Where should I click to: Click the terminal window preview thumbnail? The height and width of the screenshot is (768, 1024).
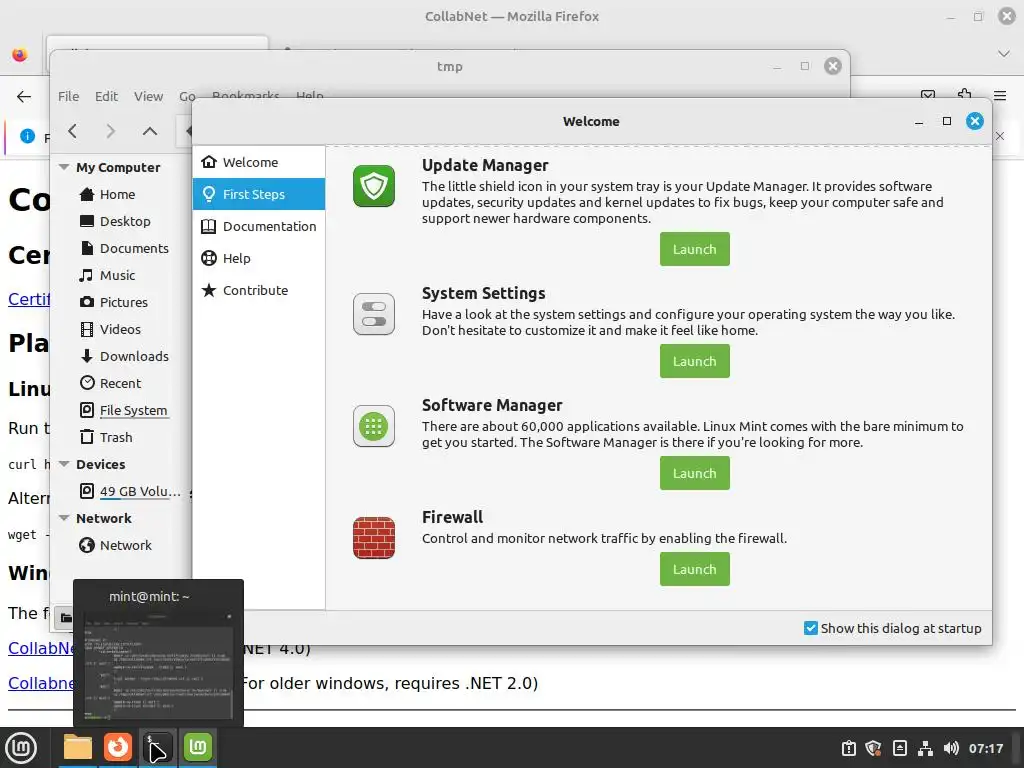click(x=158, y=665)
